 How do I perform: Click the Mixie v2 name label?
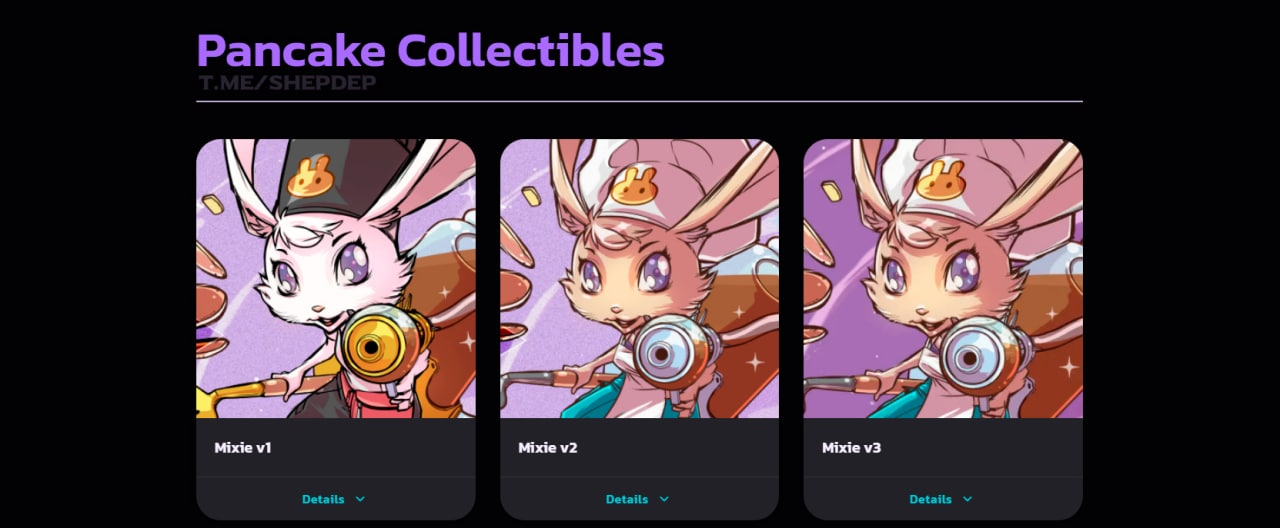coord(548,448)
